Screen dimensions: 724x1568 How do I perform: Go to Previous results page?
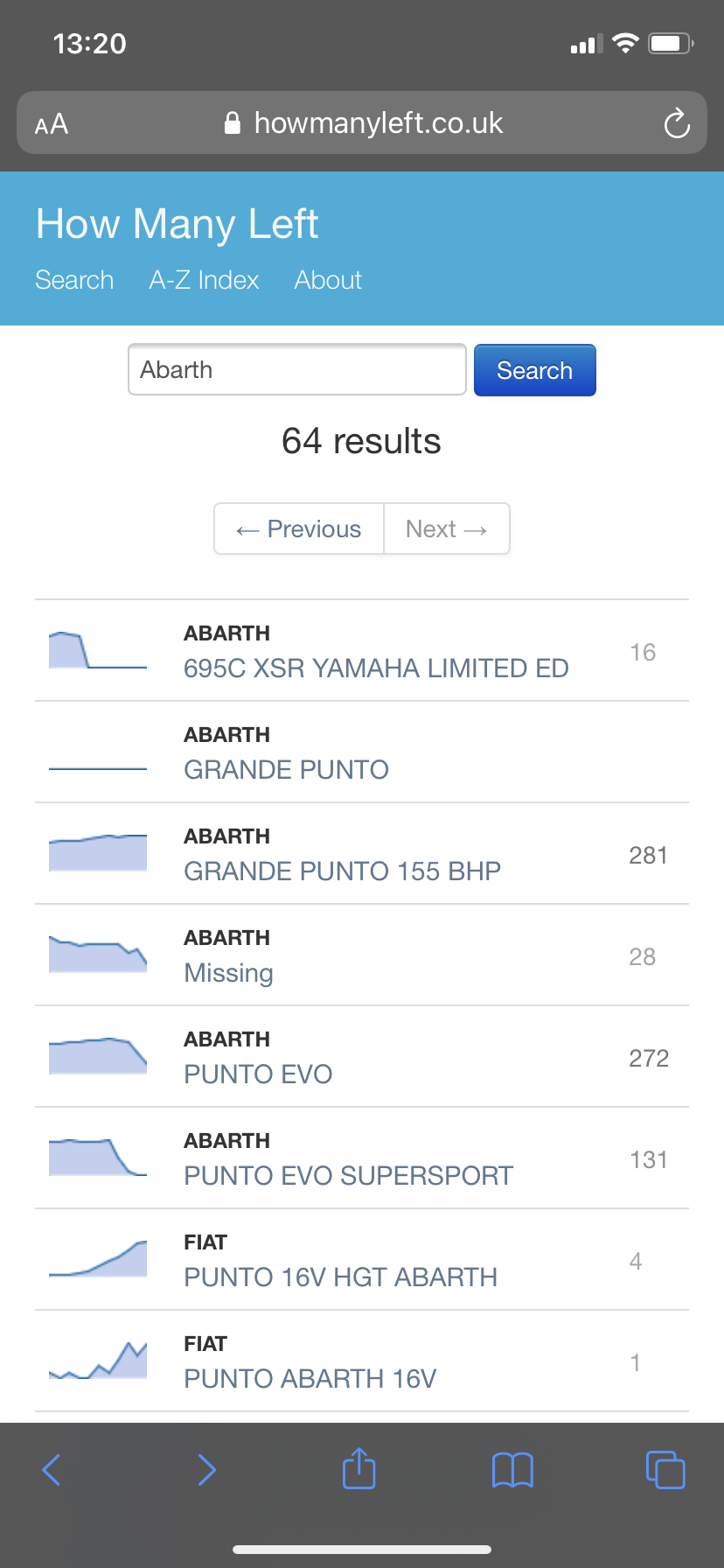(299, 528)
